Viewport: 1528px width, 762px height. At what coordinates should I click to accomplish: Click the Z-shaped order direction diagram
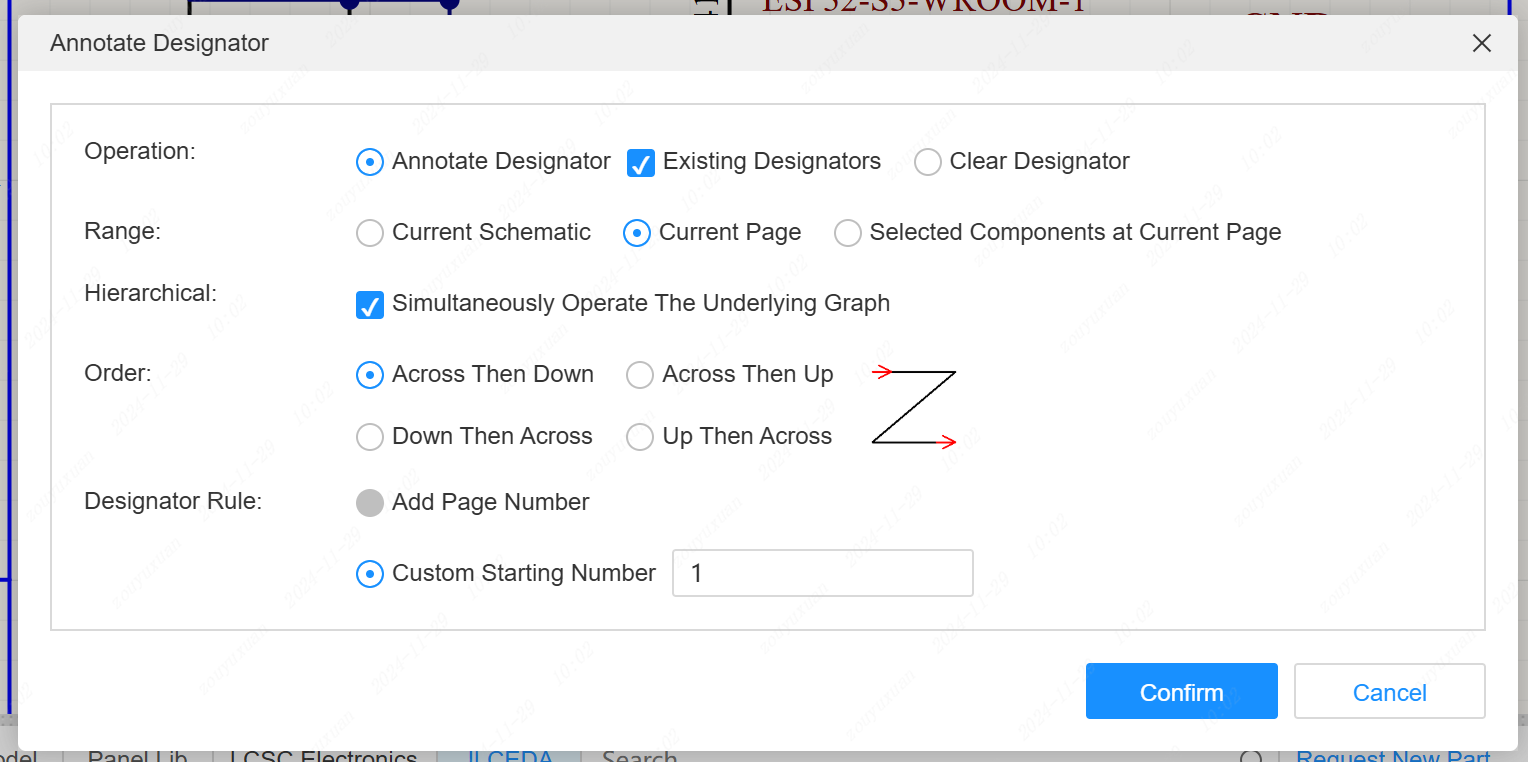[x=914, y=407]
